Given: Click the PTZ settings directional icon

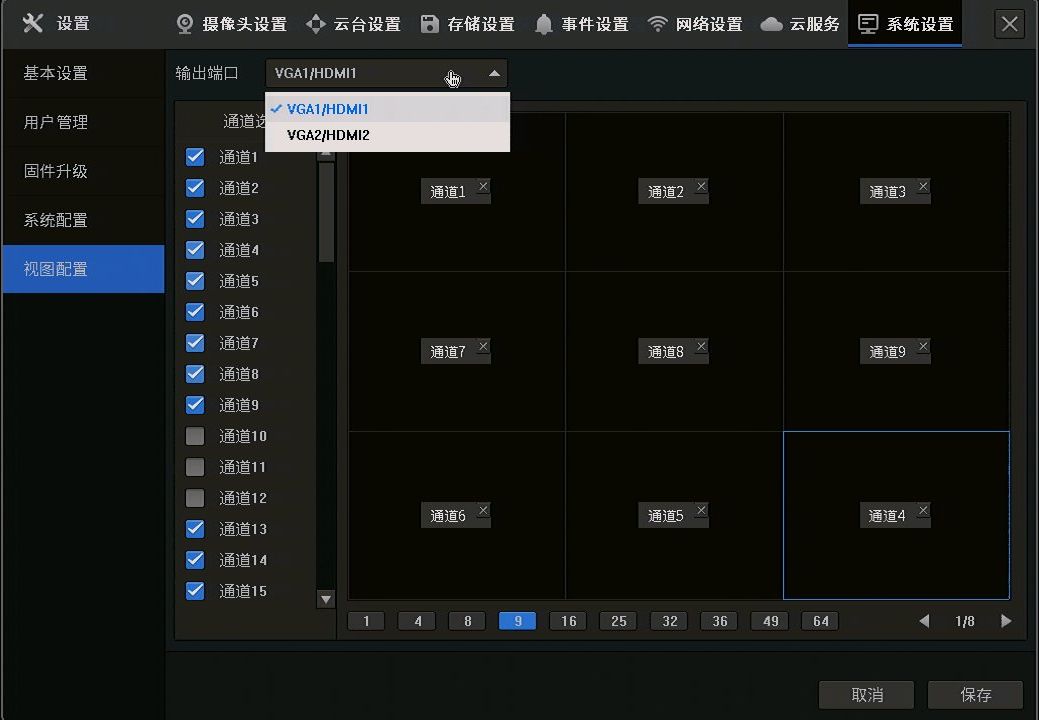Looking at the screenshot, I should coord(316,24).
